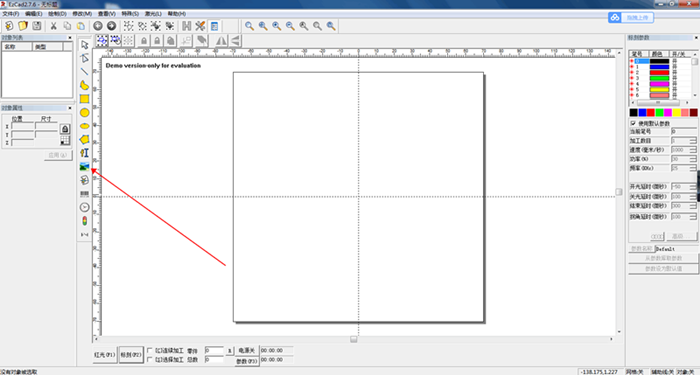Choose the circle drawing tool

[x=84, y=112]
